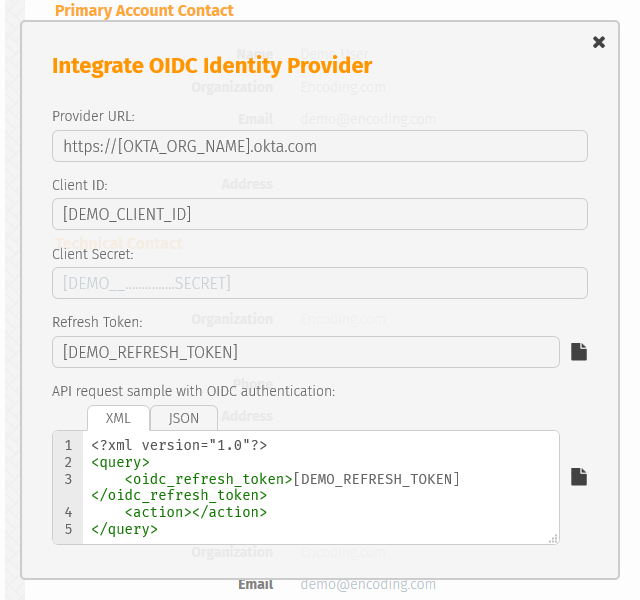Click the opening <query> code line
The width and height of the screenshot is (640, 600).
pos(120,462)
